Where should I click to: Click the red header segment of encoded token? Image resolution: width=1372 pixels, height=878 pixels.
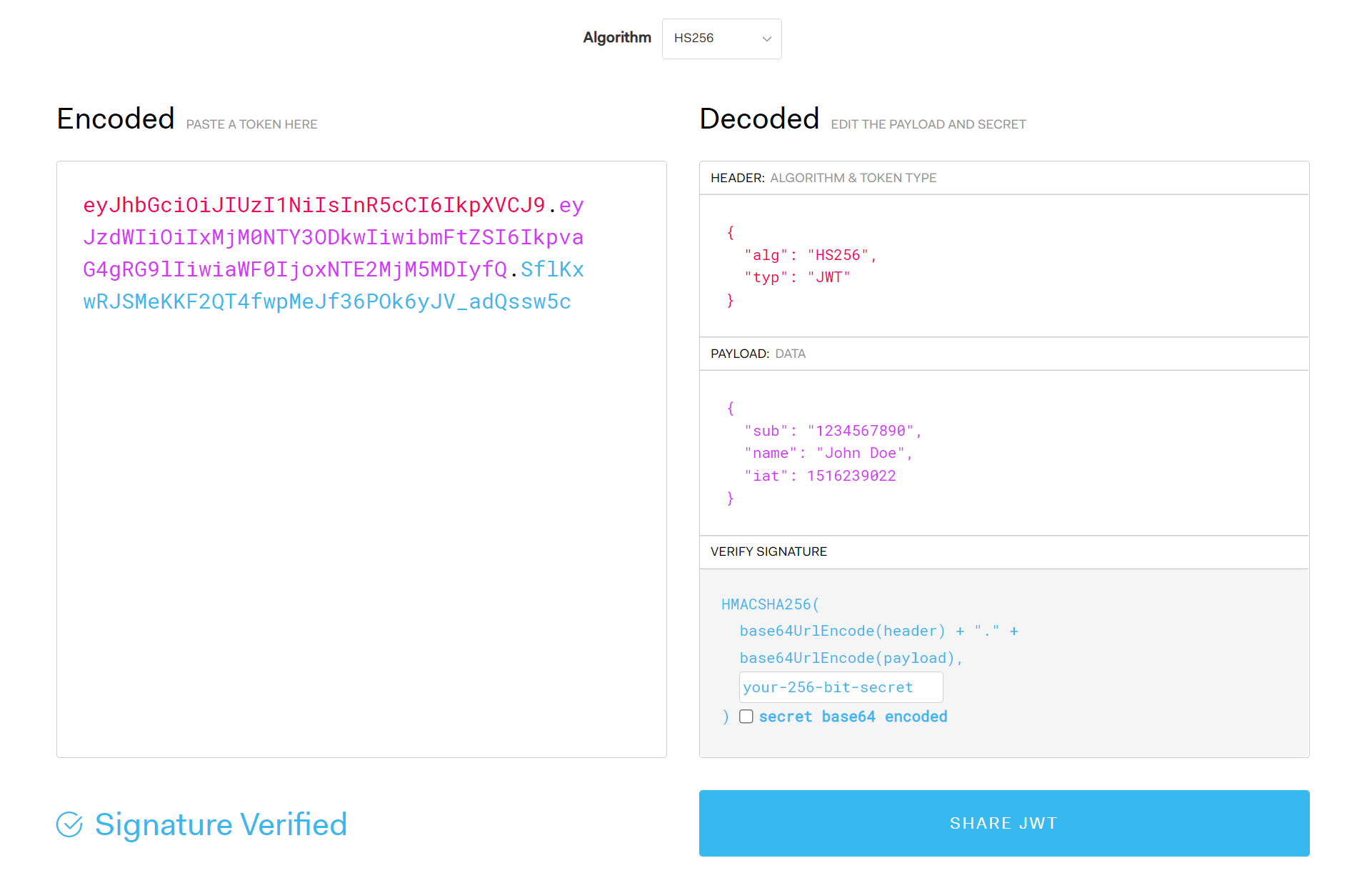[314, 206]
